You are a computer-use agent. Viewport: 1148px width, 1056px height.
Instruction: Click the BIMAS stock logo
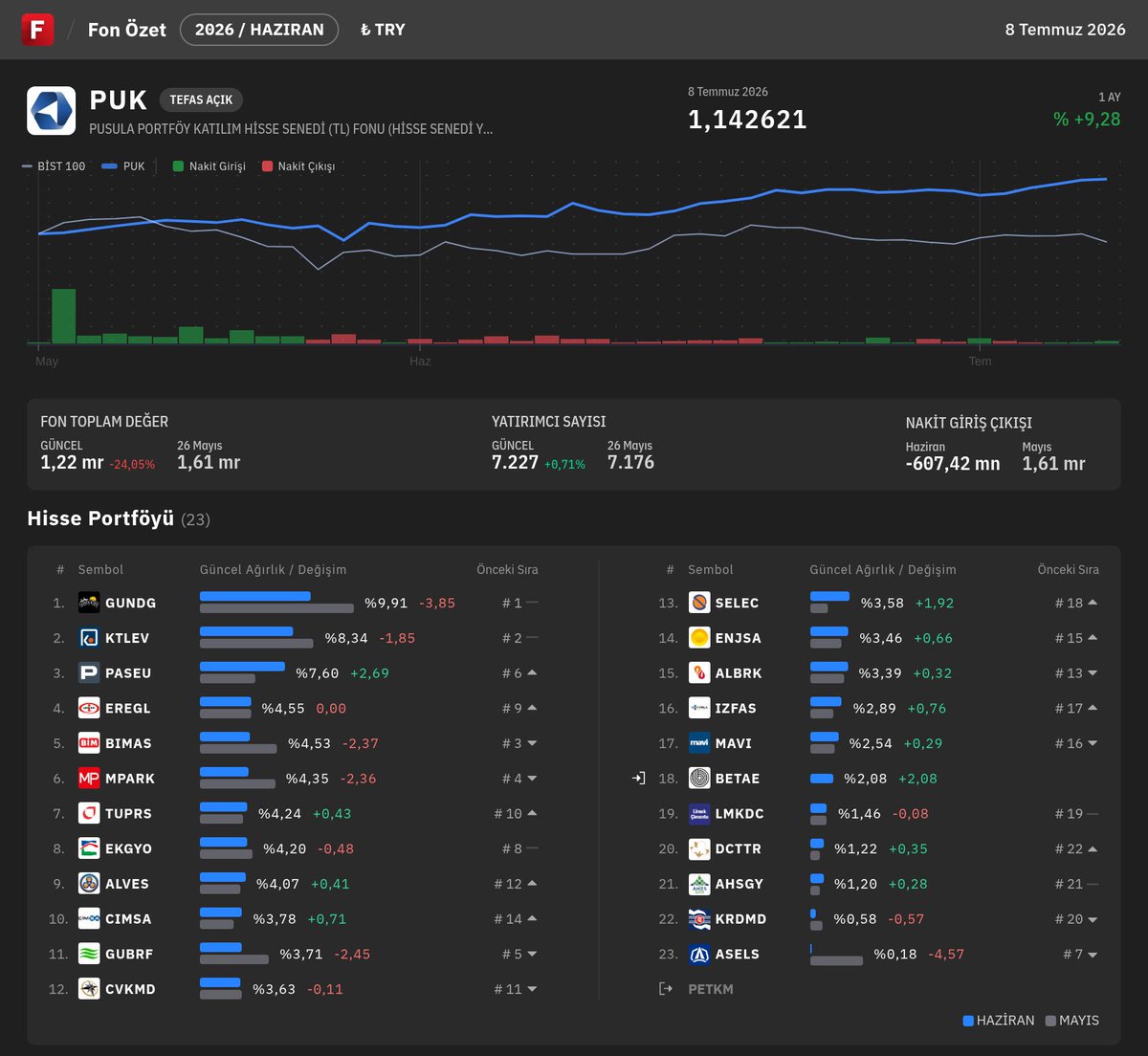[x=89, y=743]
